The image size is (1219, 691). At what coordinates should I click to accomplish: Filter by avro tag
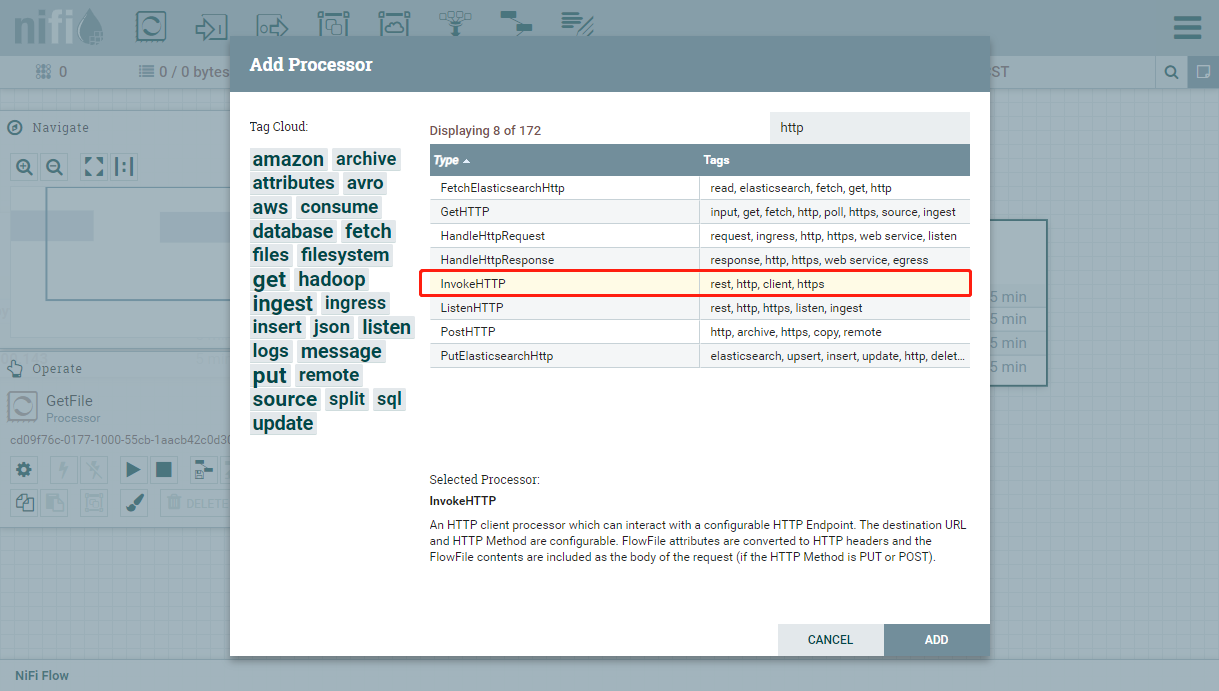[x=365, y=183]
